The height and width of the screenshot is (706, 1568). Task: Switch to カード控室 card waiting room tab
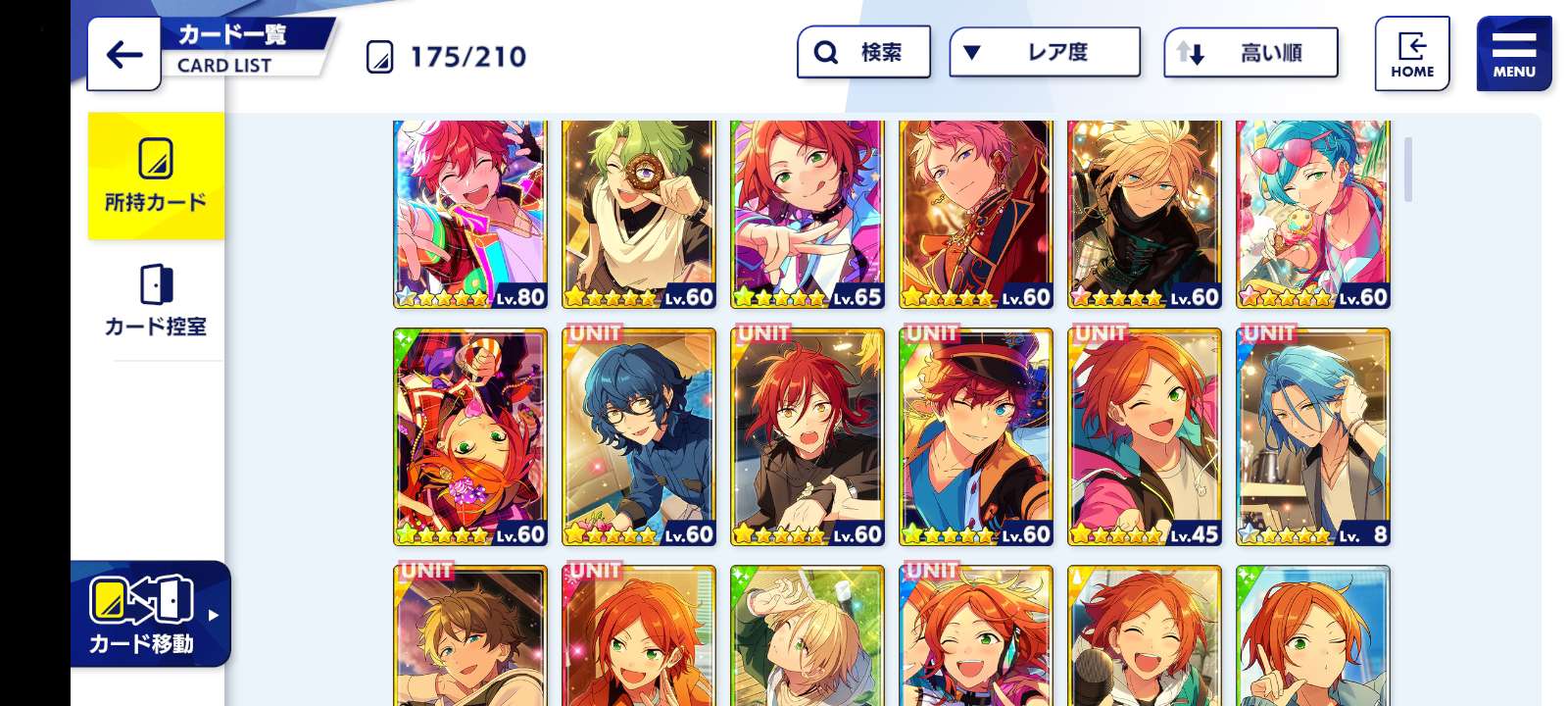click(x=156, y=300)
